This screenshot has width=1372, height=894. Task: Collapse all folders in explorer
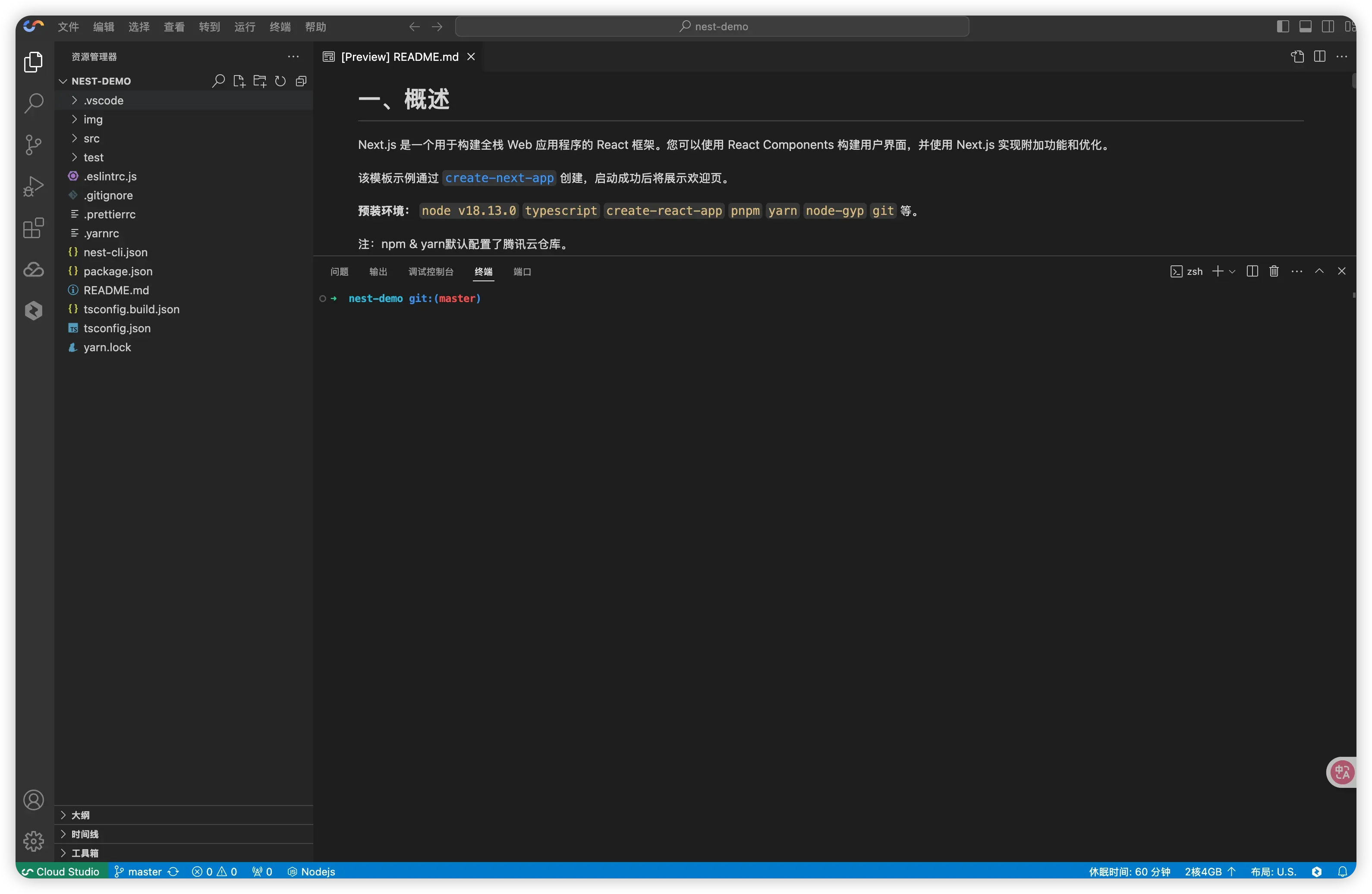tap(301, 81)
